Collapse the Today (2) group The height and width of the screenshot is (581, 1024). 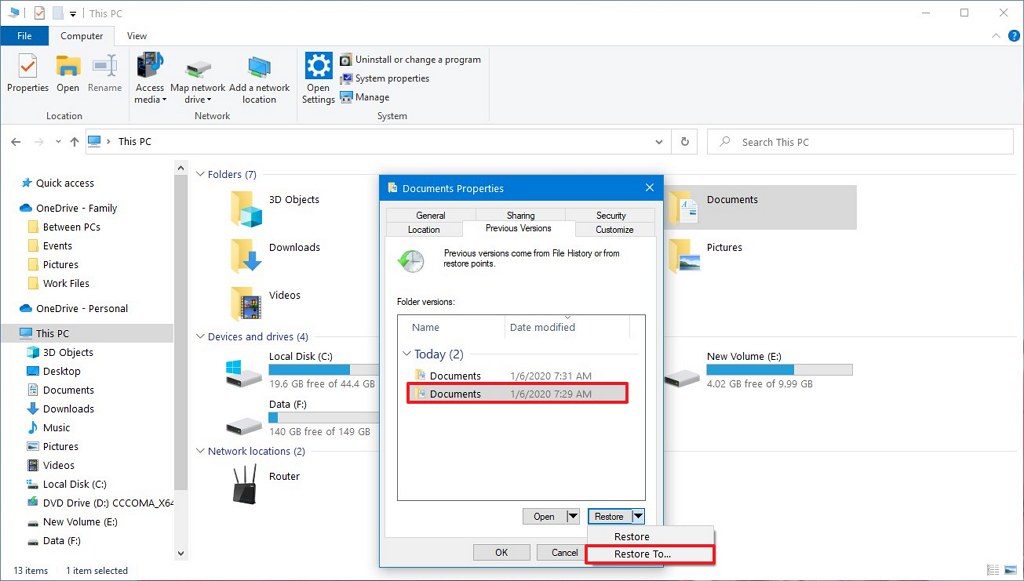pos(407,354)
